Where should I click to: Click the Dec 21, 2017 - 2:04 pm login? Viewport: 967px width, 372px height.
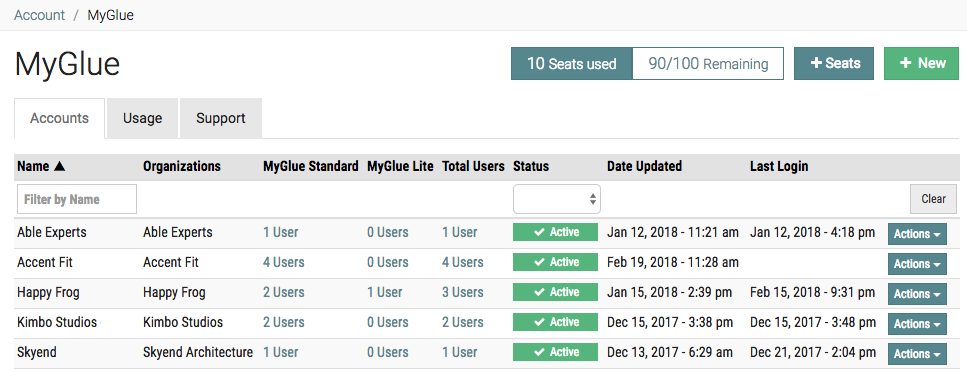click(813, 352)
